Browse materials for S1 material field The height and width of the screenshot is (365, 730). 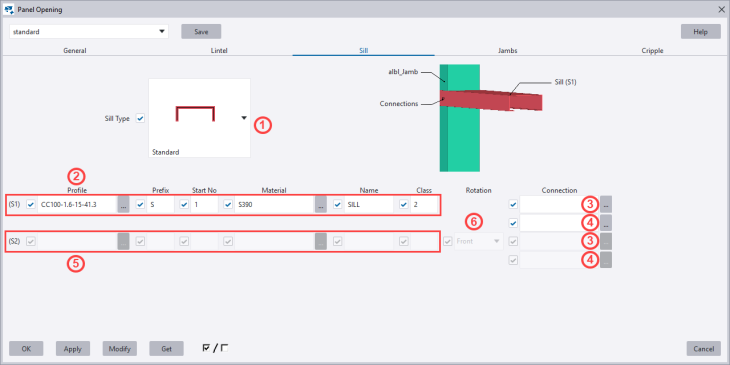(x=321, y=204)
